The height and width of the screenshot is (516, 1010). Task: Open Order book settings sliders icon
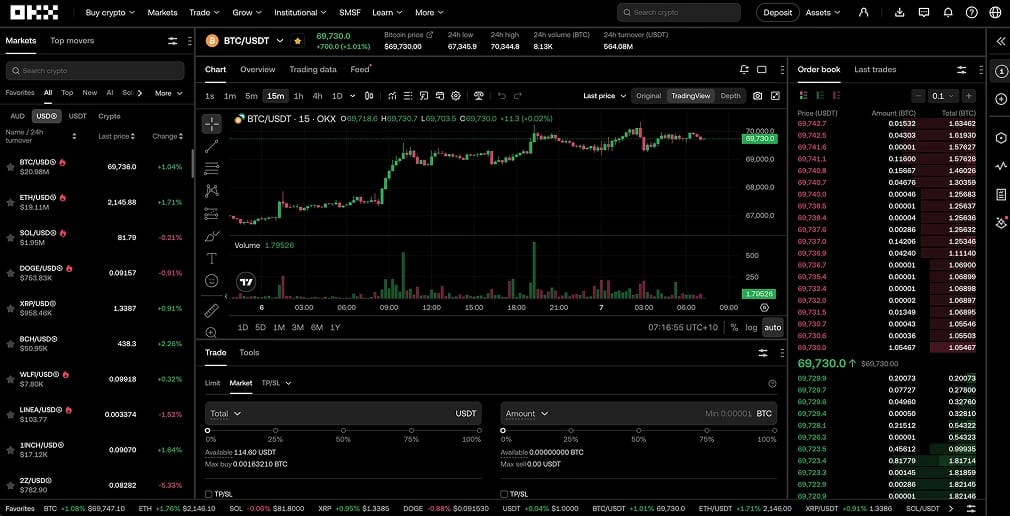[x=962, y=70]
